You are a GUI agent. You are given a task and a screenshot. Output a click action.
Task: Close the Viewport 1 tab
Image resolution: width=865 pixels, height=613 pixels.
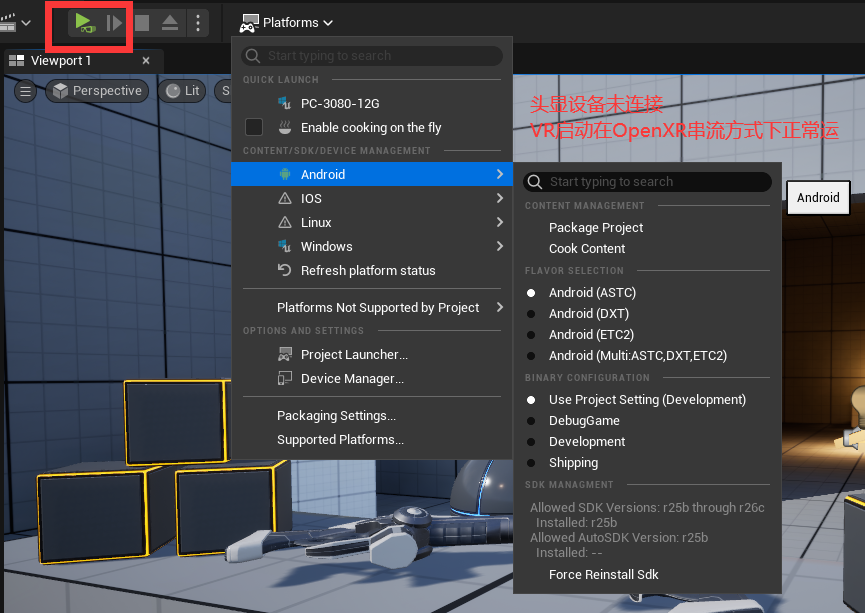point(146,61)
